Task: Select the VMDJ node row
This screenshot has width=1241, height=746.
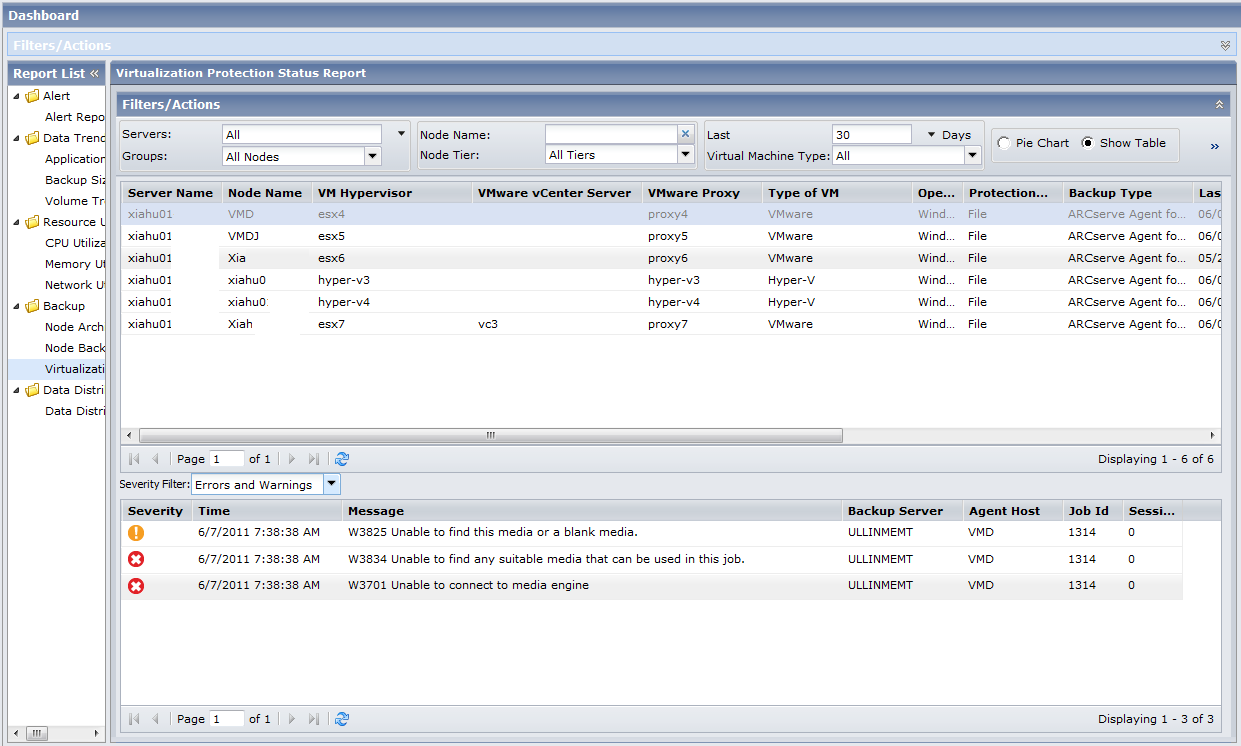Action: click(670, 236)
